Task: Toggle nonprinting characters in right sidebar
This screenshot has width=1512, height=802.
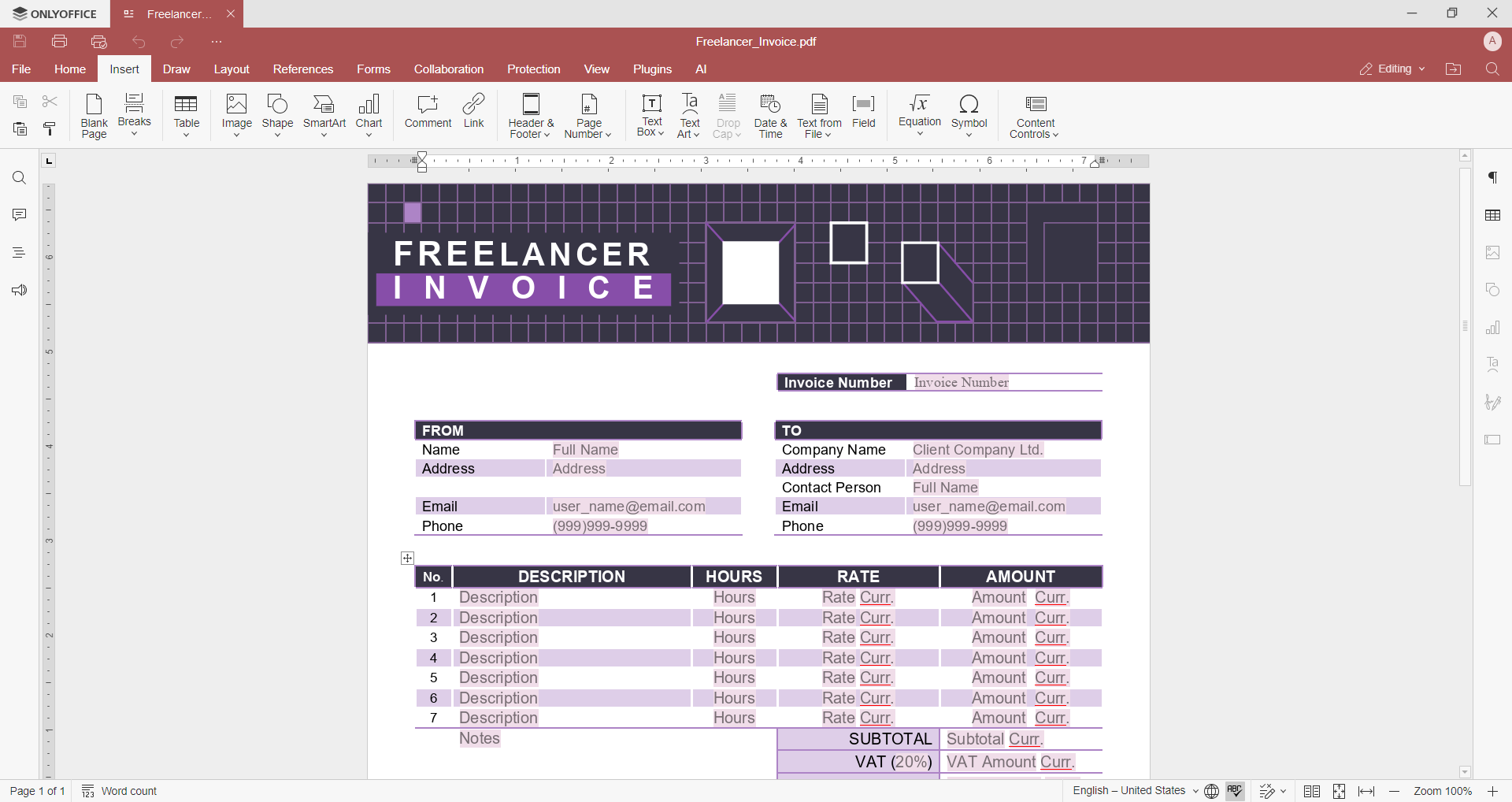Action: (x=1492, y=178)
